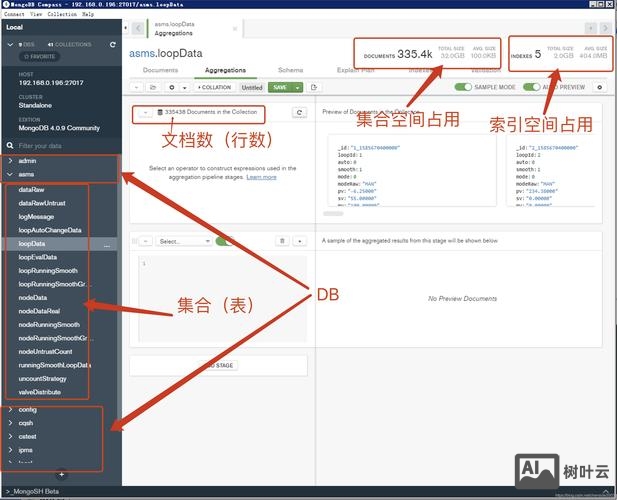Go to previous tab with back arrow

click(138, 28)
